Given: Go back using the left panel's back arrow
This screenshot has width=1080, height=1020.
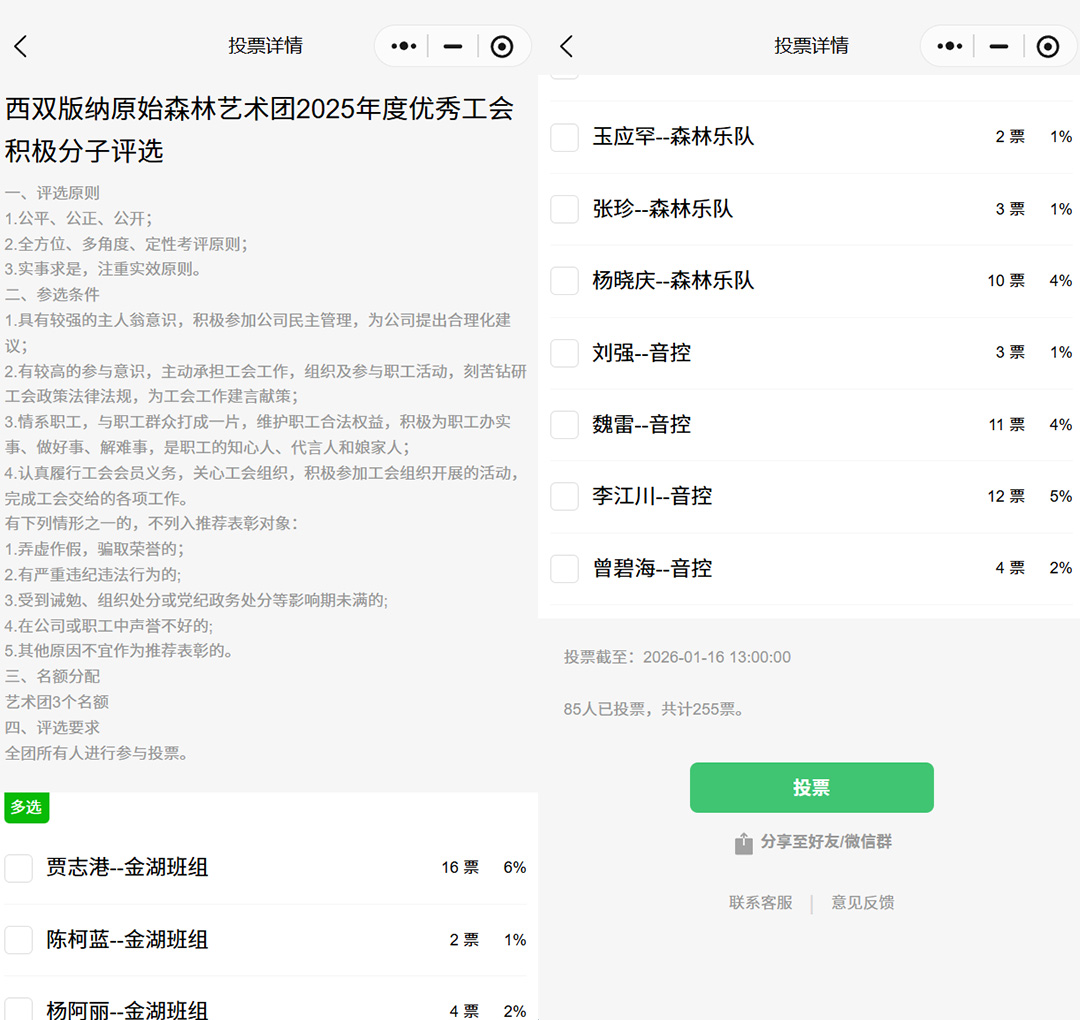Looking at the screenshot, I should [x=21, y=46].
